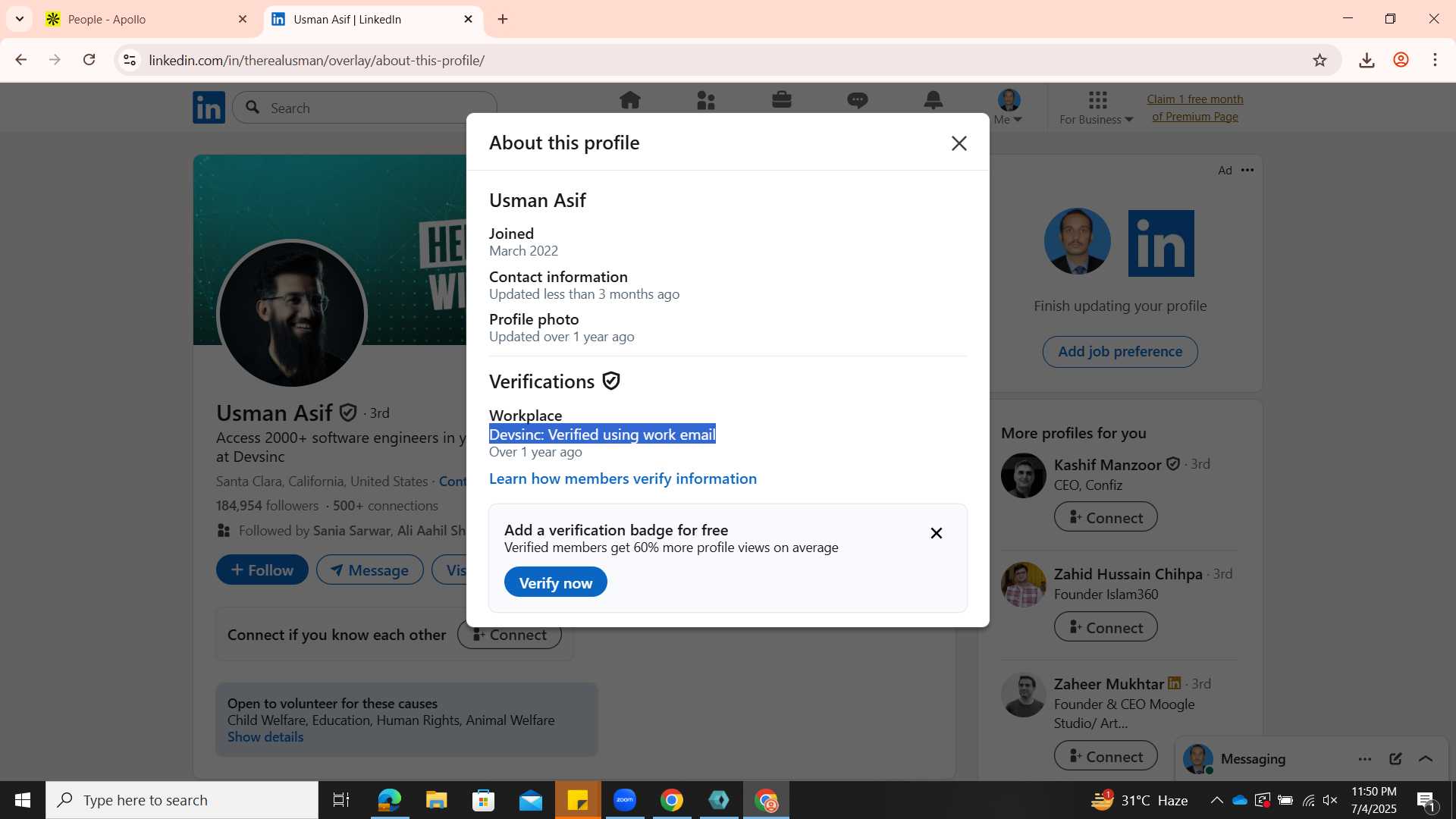Focus the LinkedIn Search field
1456x819 pixels.
pyautogui.click(x=365, y=108)
